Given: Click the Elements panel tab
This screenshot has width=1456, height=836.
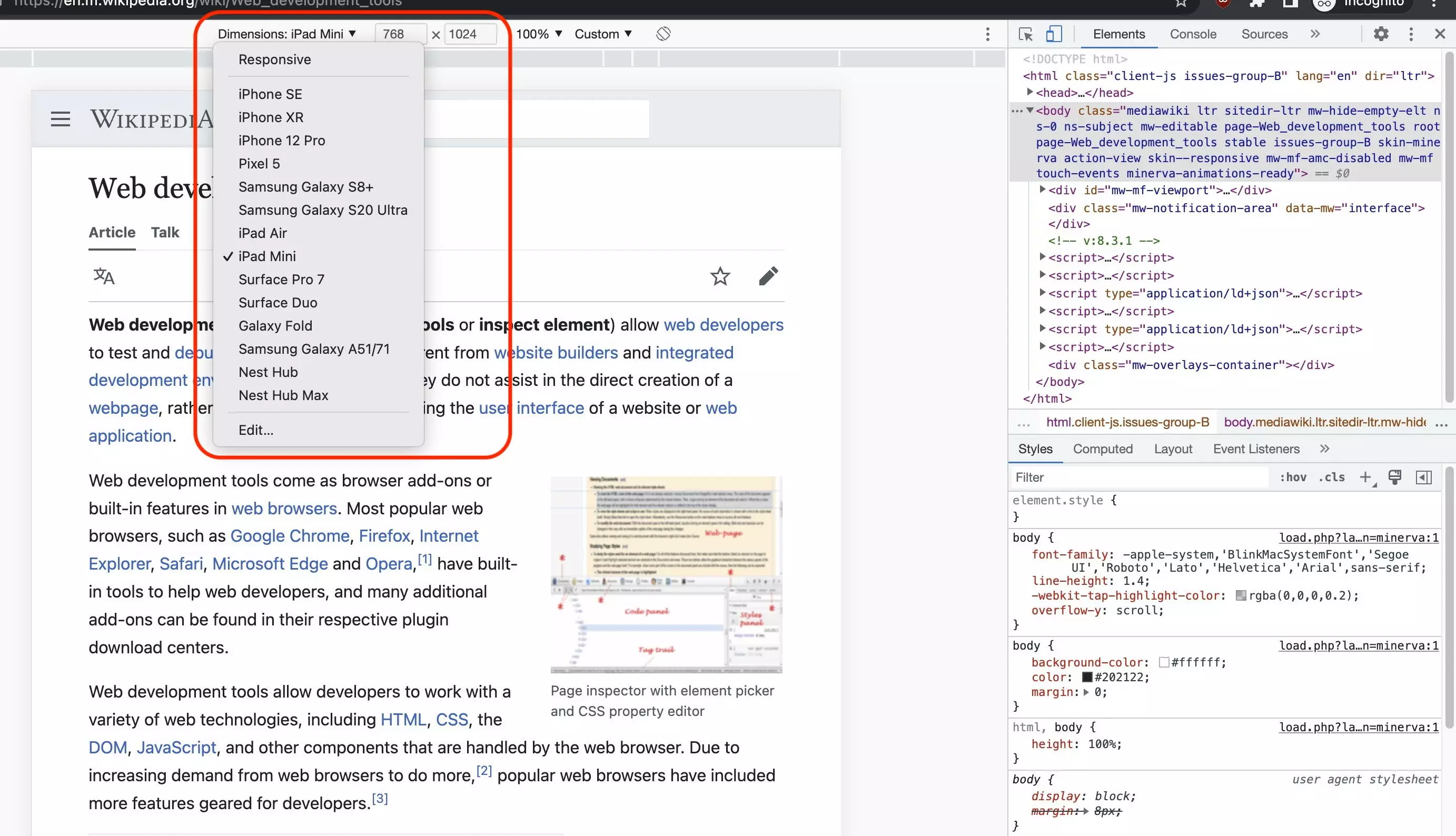Looking at the screenshot, I should pos(1118,33).
